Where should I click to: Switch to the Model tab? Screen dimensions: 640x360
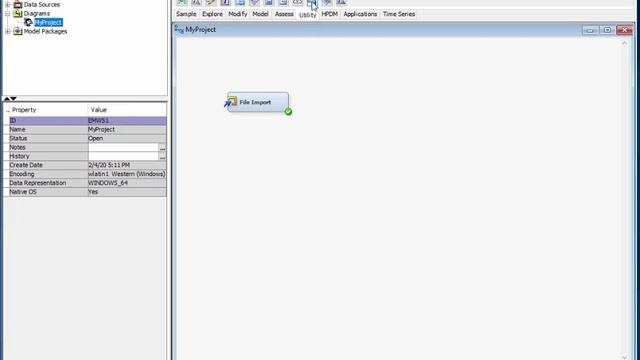coord(260,14)
